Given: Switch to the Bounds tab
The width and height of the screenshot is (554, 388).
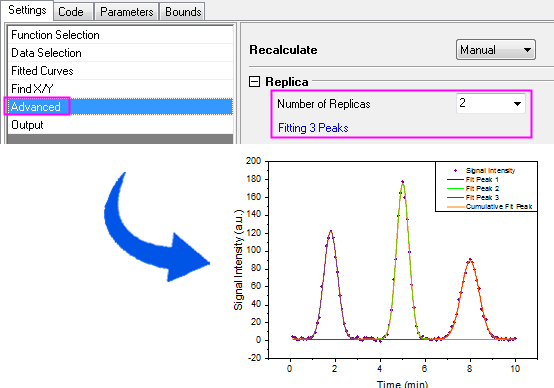Looking at the screenshot, I should click(183, 12).
